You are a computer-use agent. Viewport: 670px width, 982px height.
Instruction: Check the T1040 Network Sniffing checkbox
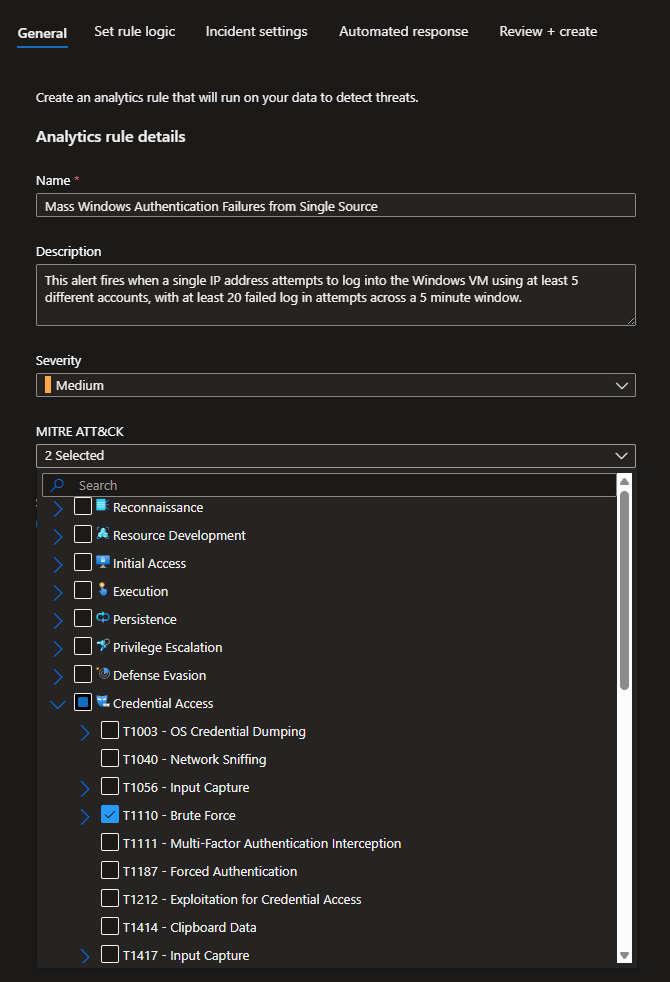pos(110,759)
